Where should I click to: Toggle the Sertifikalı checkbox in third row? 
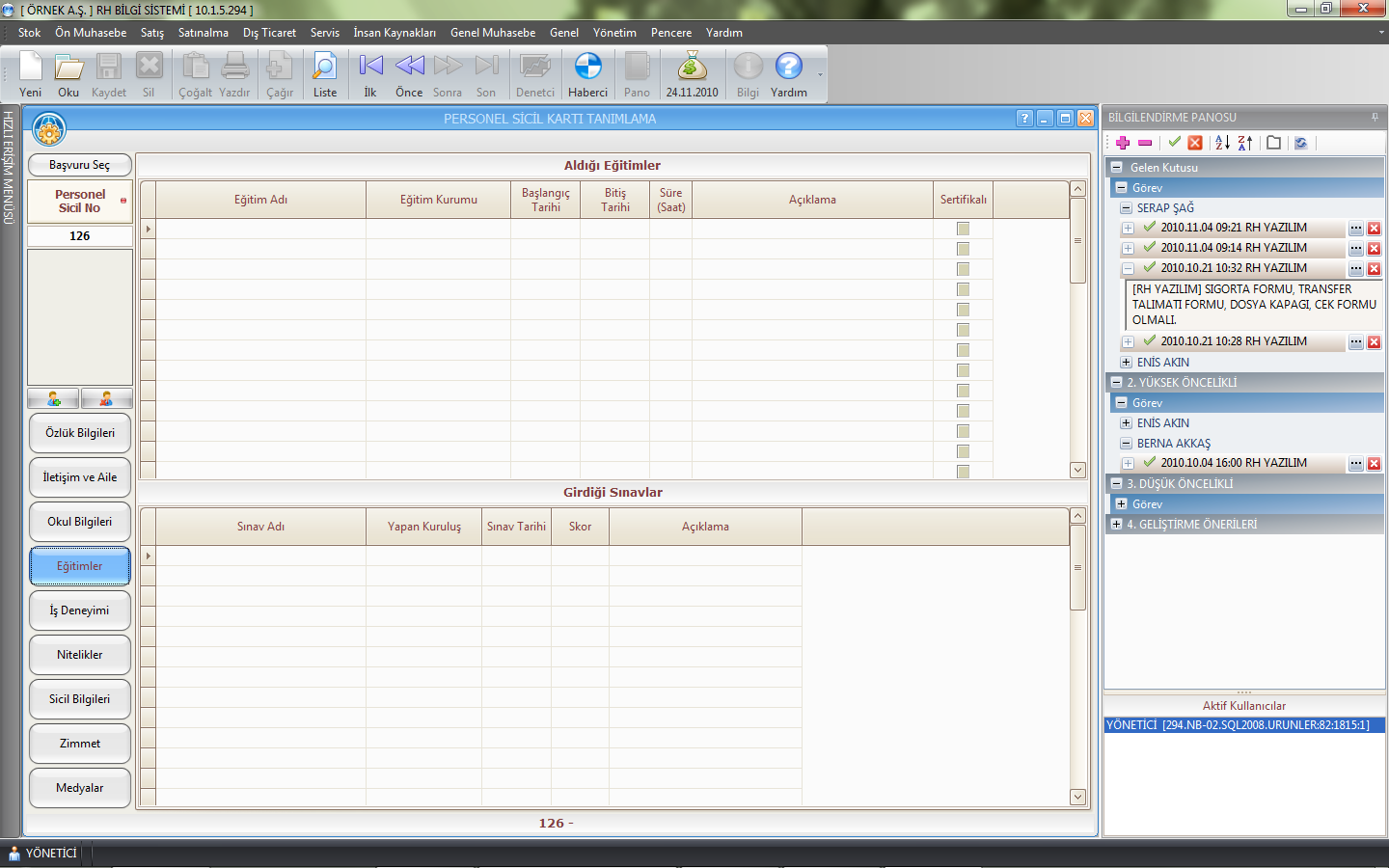pos(963,269)
